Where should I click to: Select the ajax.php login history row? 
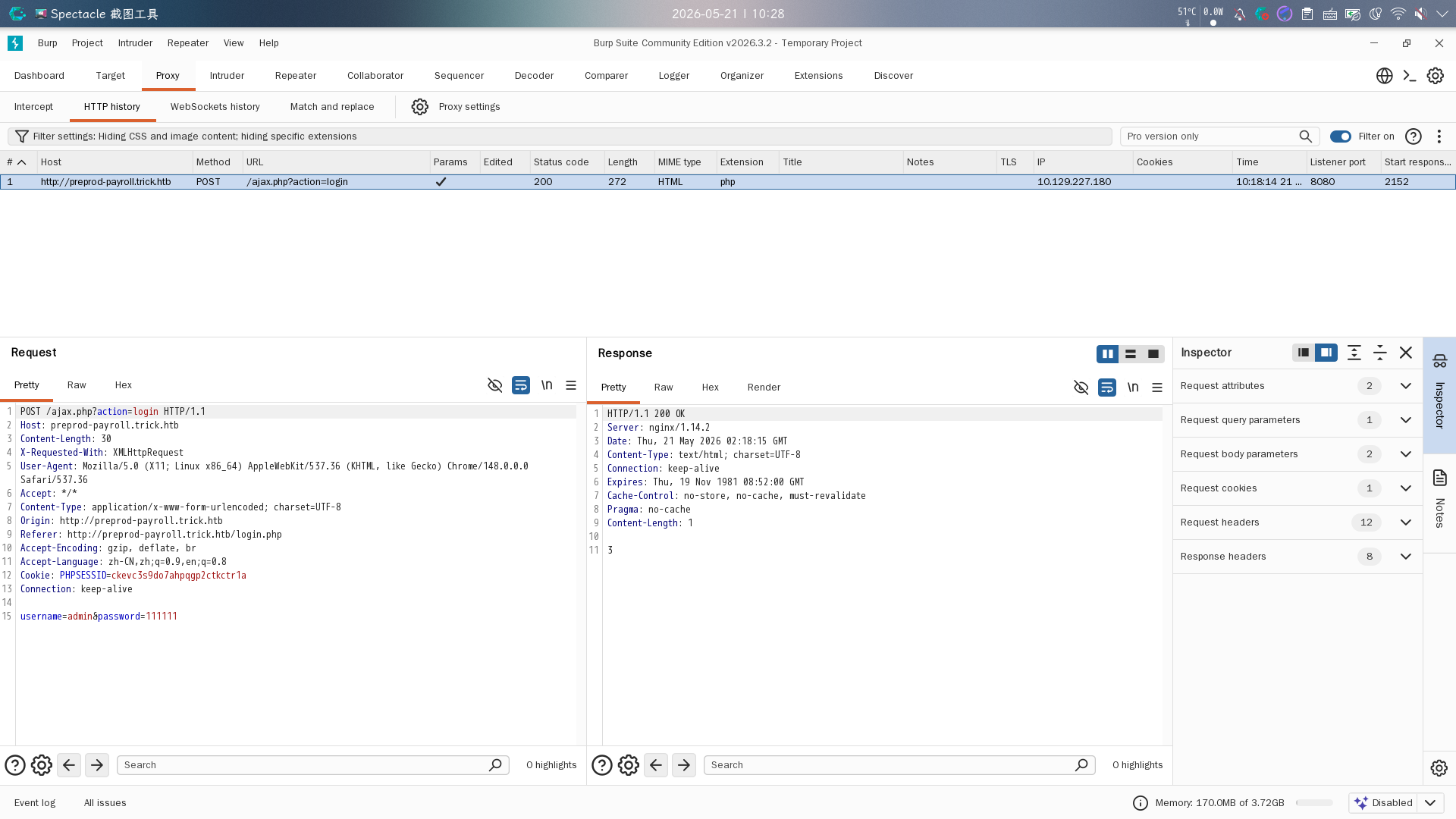click(728, 182)
